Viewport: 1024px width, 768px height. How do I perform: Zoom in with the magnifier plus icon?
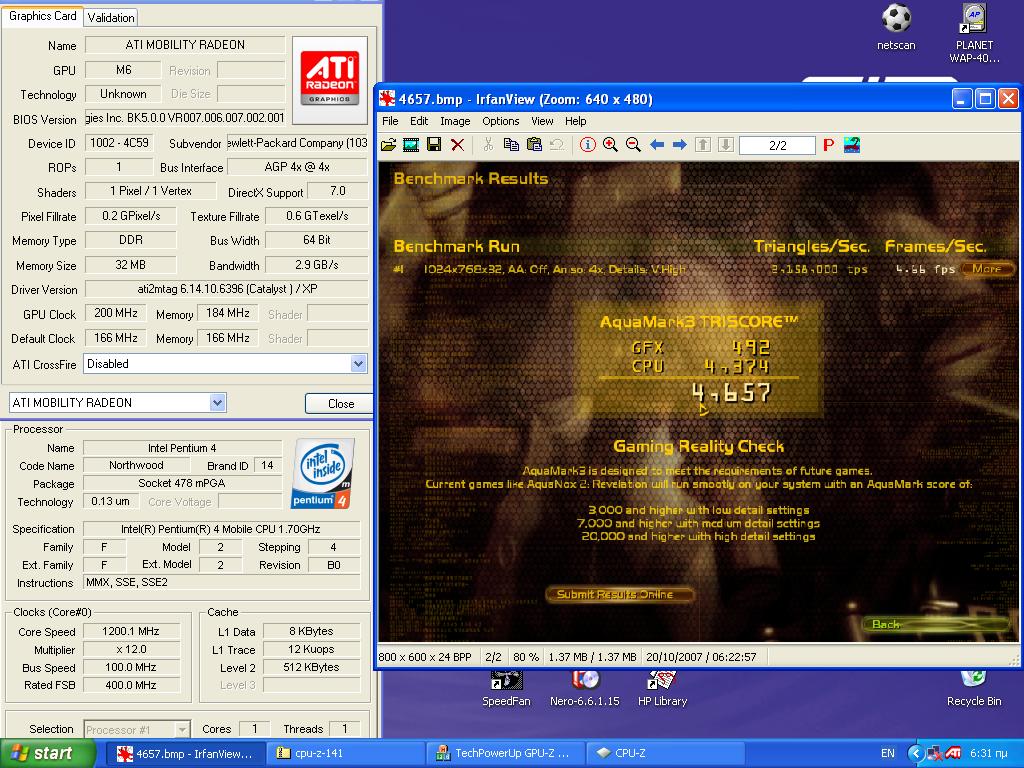(611, 145)
